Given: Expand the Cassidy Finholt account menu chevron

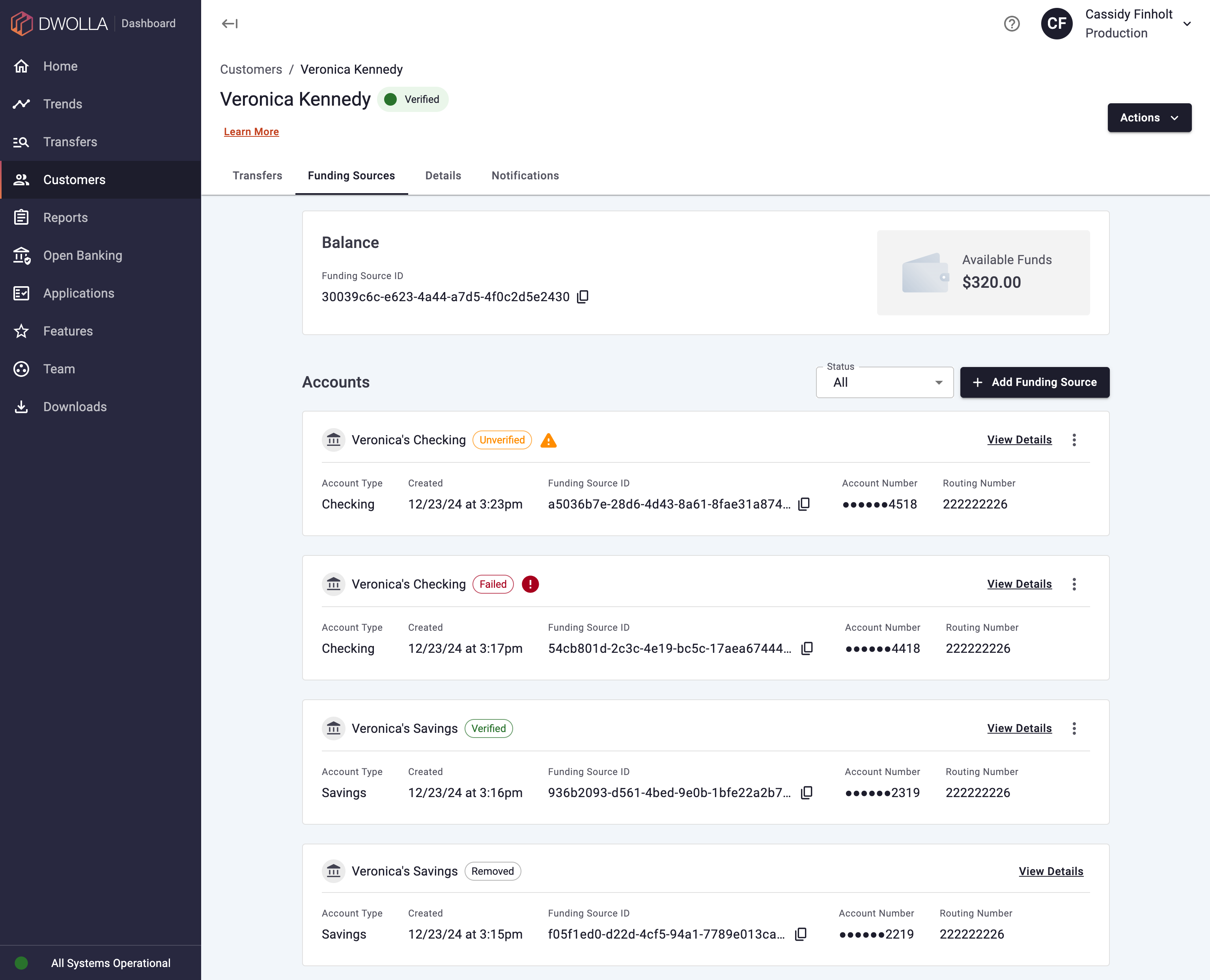Looking at the screenshot, I should [x=1187, y=24].
